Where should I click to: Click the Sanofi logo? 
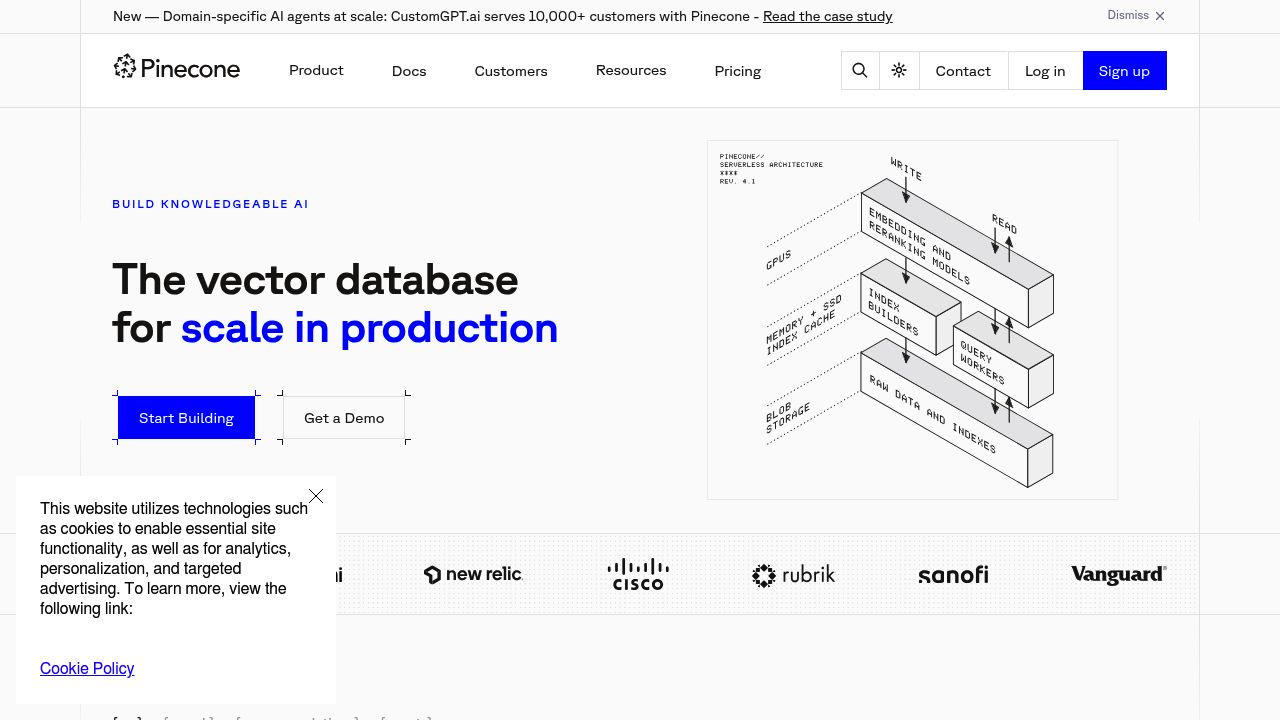click(x=953, y=575)
